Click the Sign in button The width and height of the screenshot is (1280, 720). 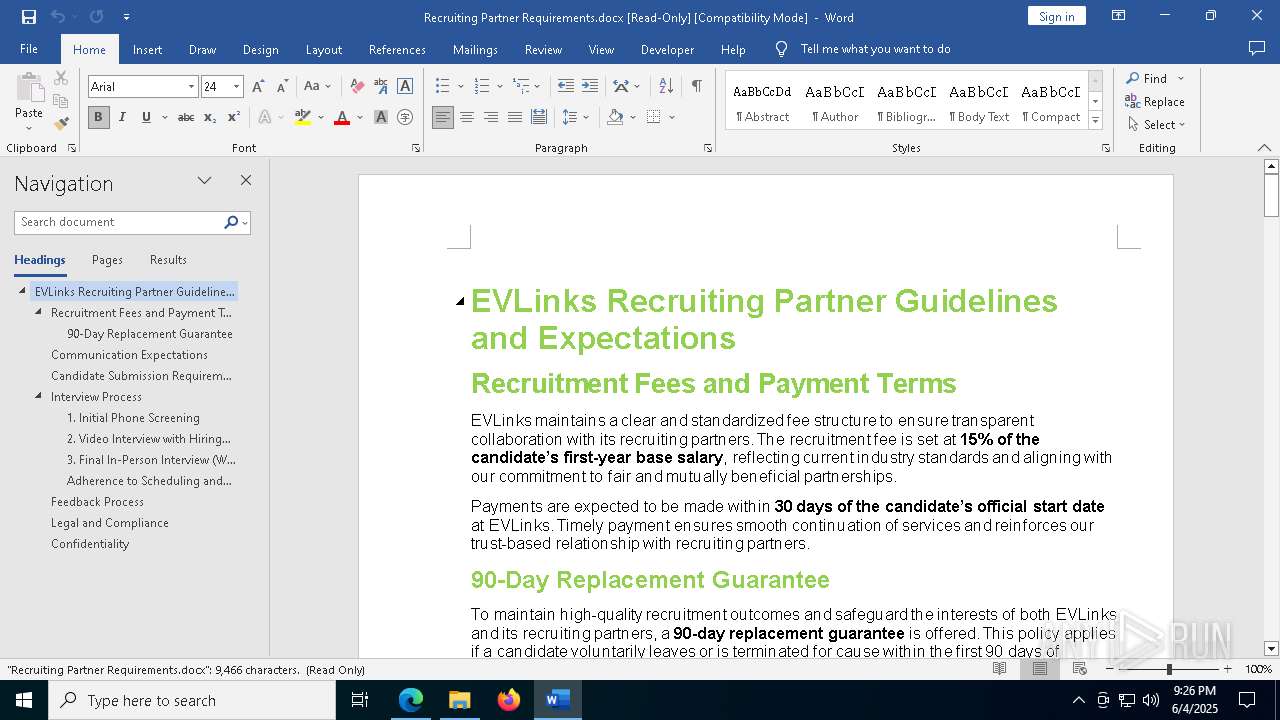[1056, 16]
